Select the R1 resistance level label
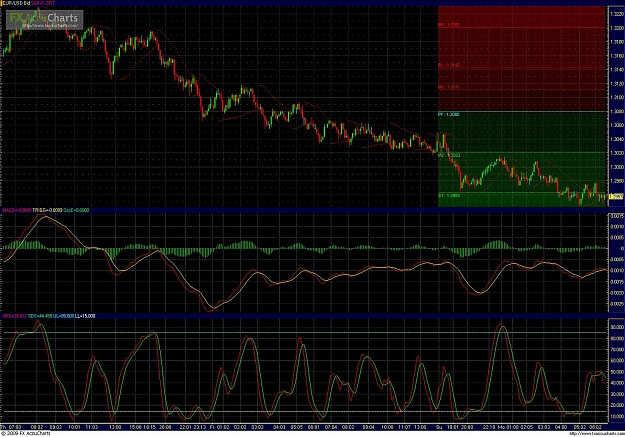Image resolution: width=625 pixels, height=437 pixels. tap(448, 65)
